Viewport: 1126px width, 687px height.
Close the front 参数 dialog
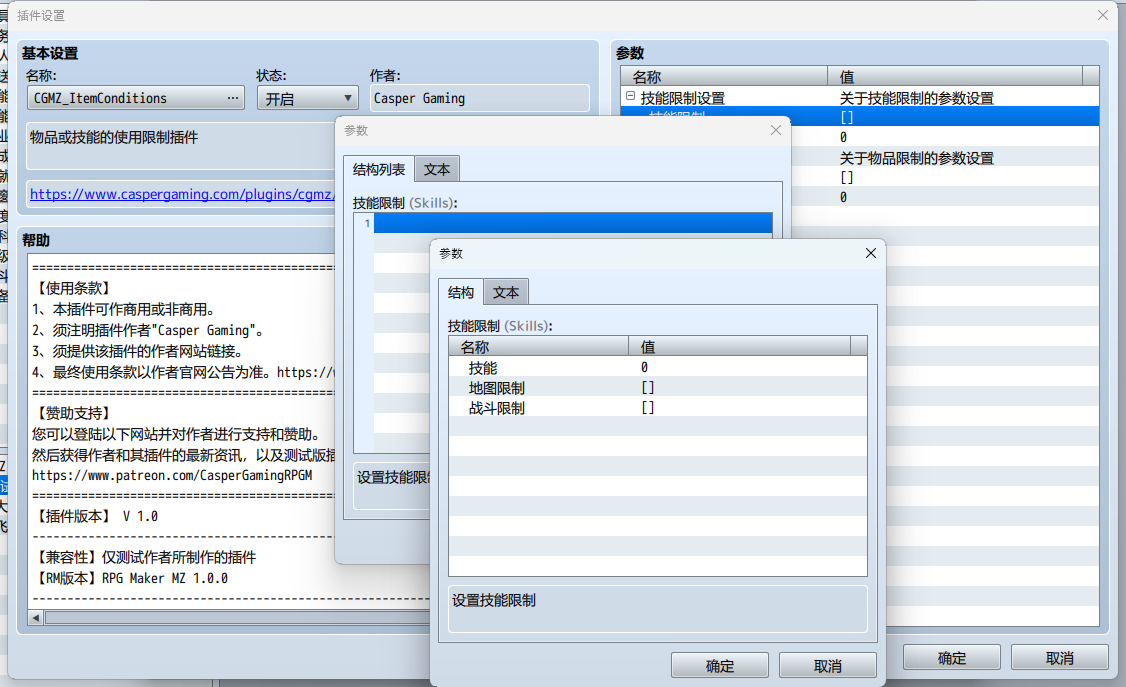click(870, 253)
